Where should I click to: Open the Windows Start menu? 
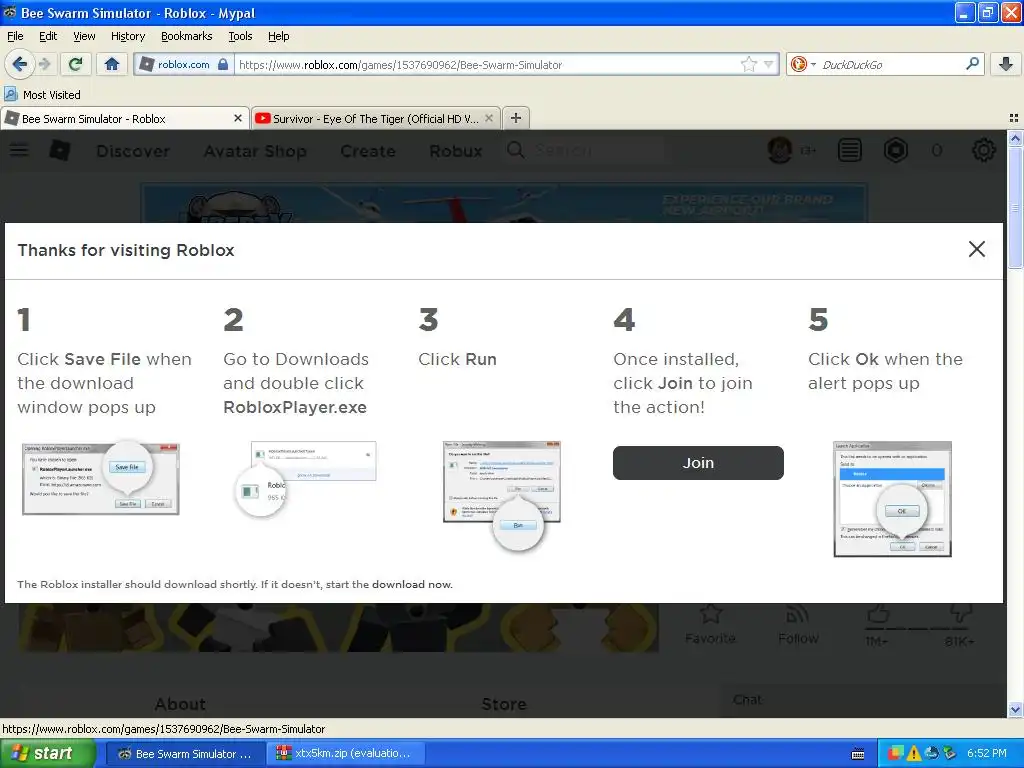coord(48,753)
